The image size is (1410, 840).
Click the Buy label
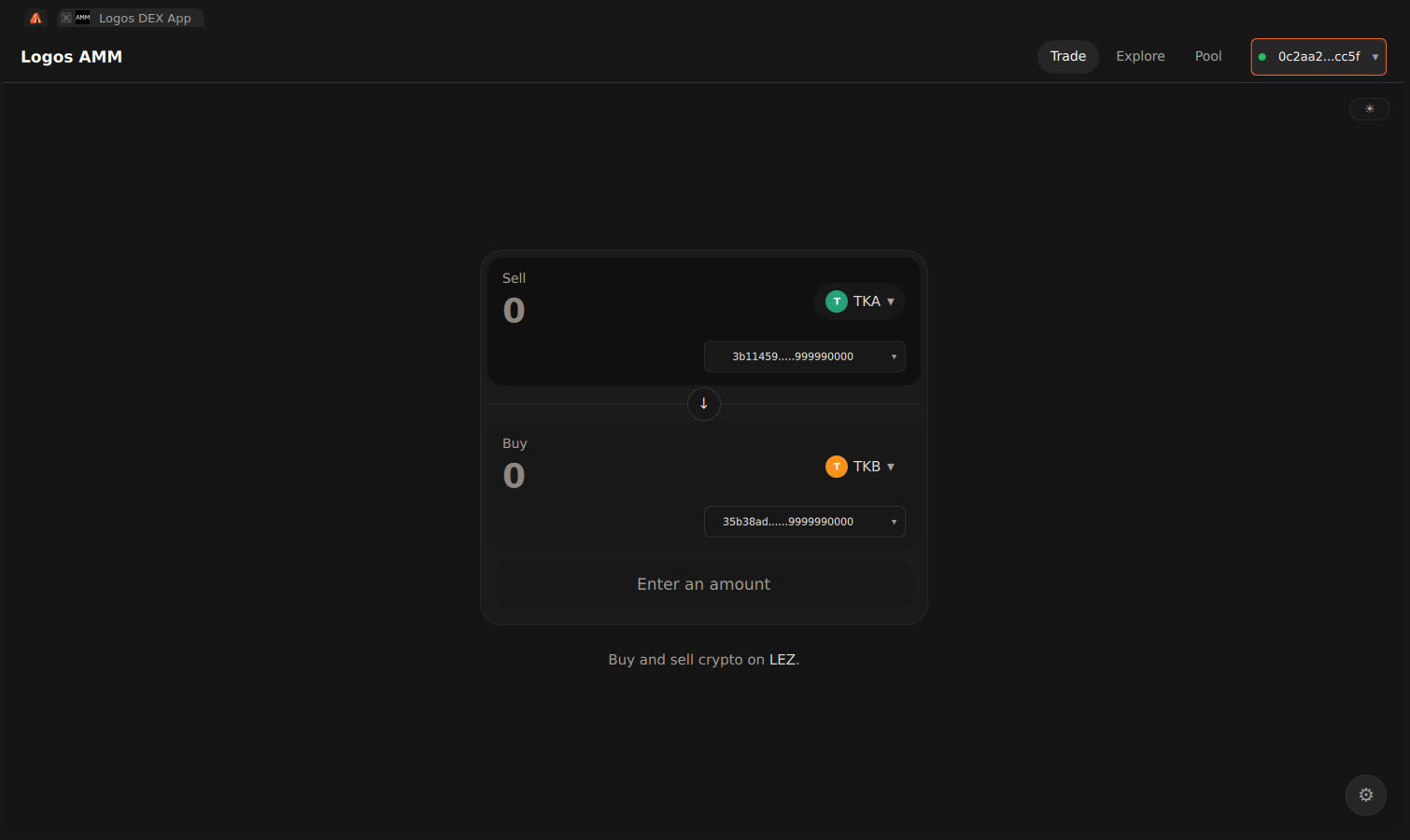pyautogui.click(x=515, y=443)
